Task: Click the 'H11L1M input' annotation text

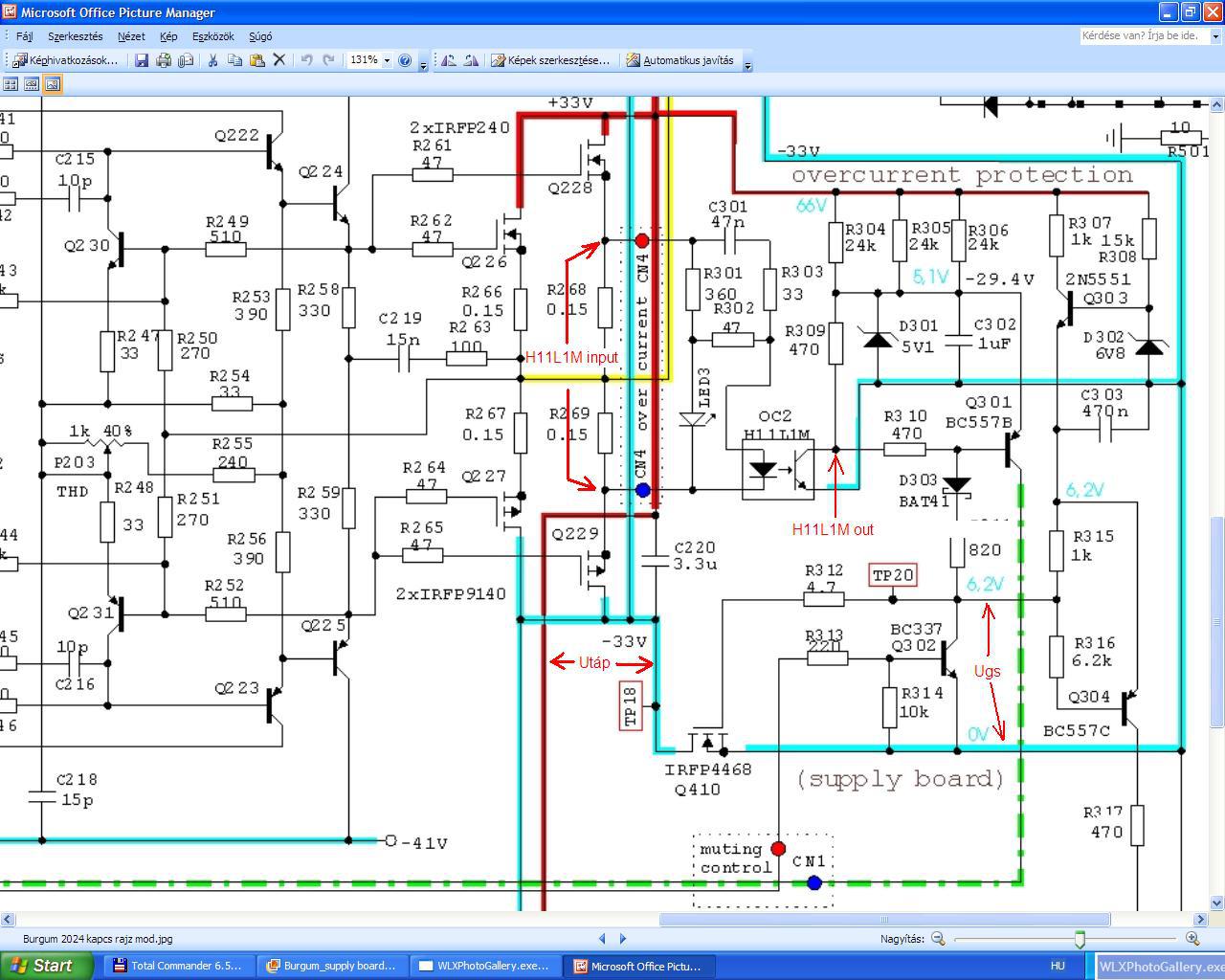Action: coord(571,357)
